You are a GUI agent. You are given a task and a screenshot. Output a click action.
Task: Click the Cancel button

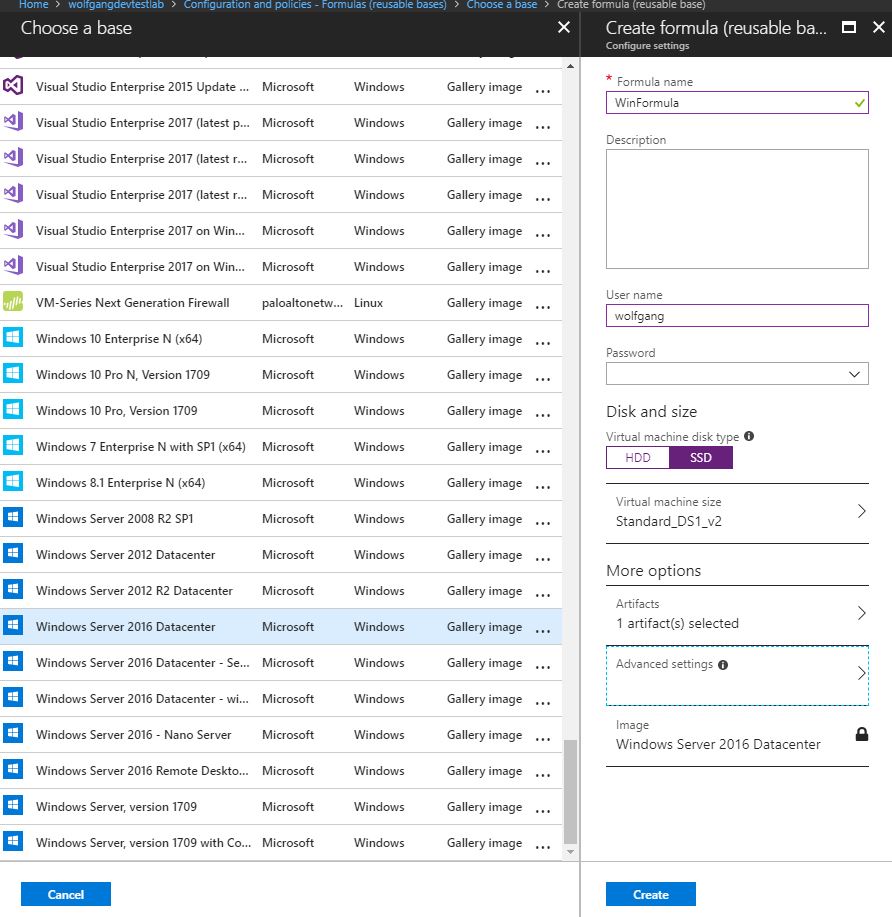coord(66,894)
